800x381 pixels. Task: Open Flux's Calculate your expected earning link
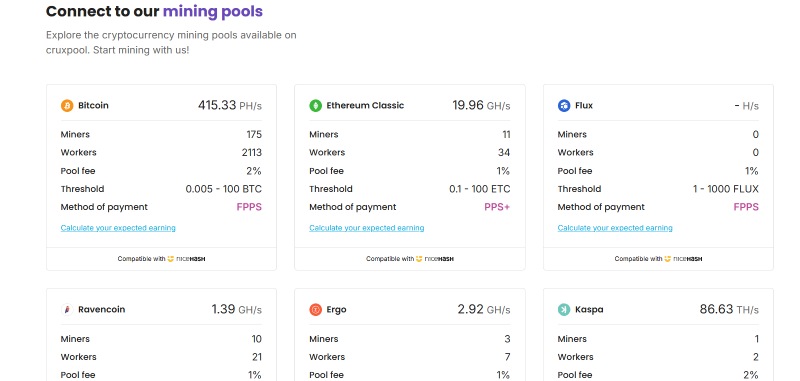615,228
